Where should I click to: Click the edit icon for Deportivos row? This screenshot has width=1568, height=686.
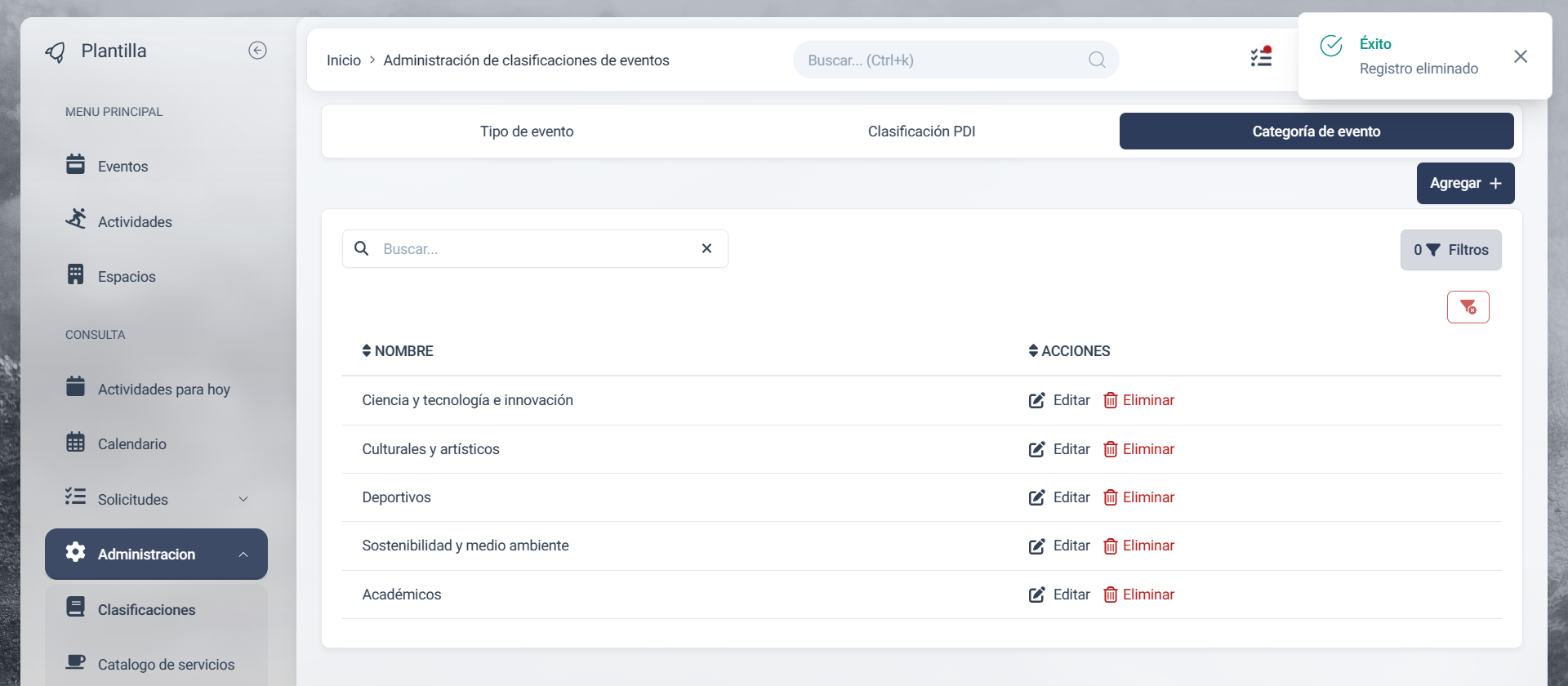coord(1036,497)
